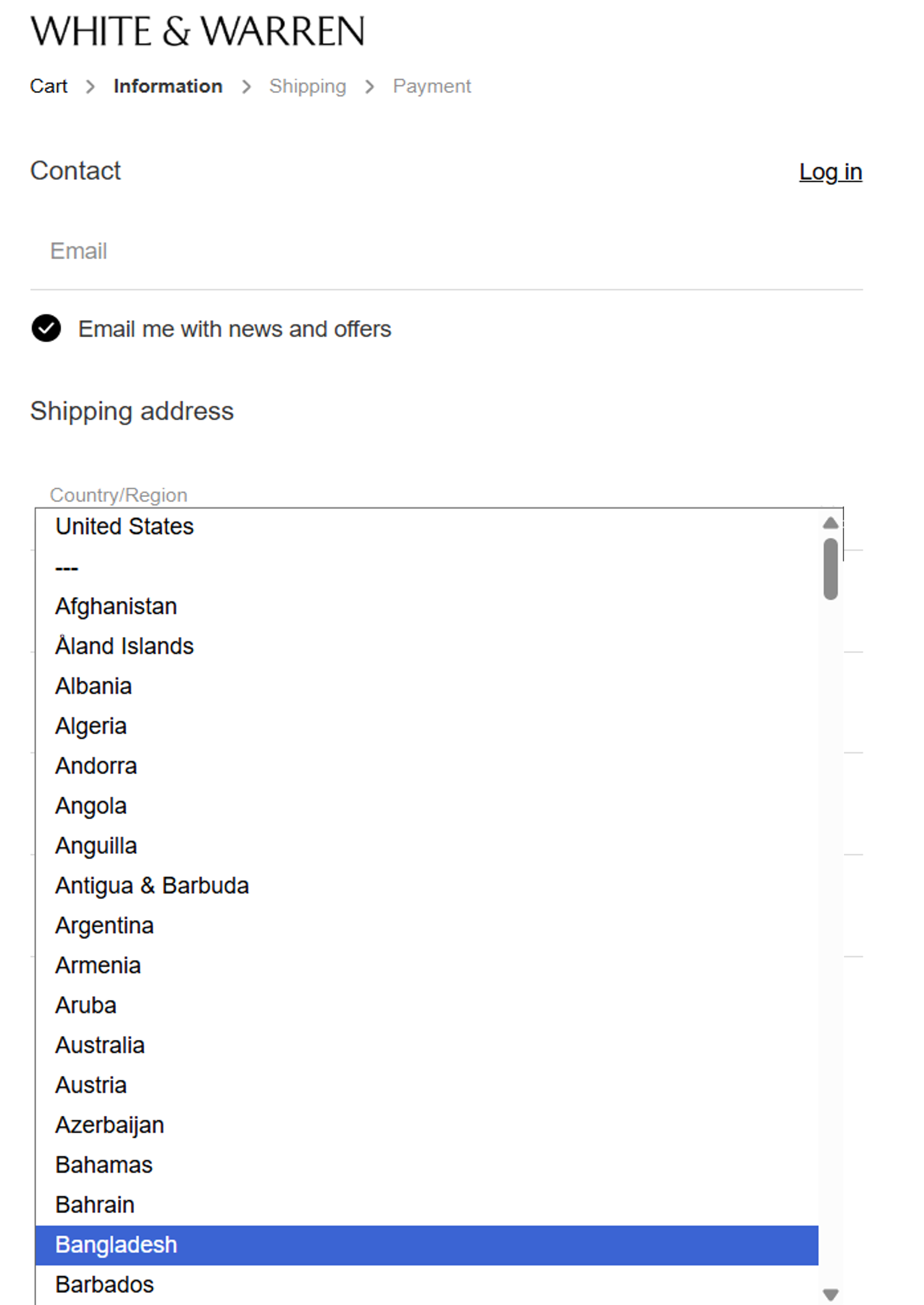Toggle the news and offers checkbox

point(46,329)
